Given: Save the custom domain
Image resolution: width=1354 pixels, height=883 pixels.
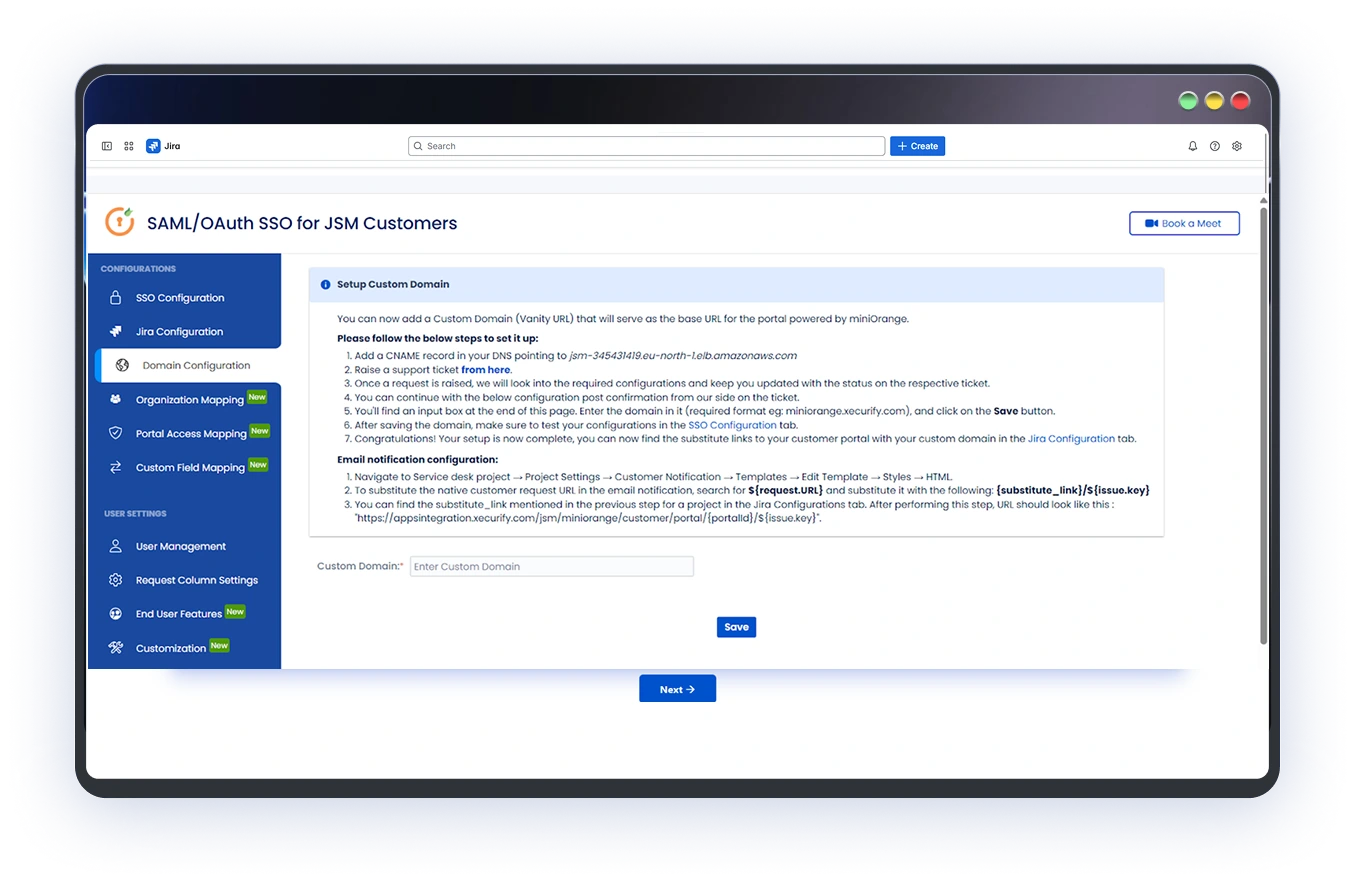Looking at the screenshot, I should [x=736, y=627].
